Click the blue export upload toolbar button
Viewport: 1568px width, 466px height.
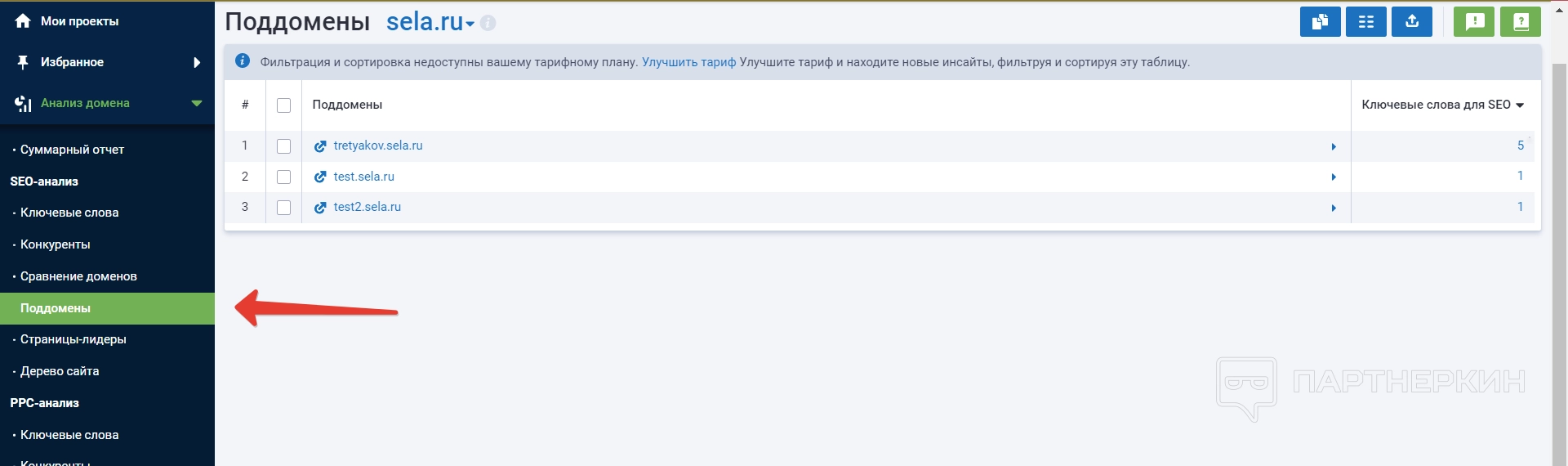1411,22
